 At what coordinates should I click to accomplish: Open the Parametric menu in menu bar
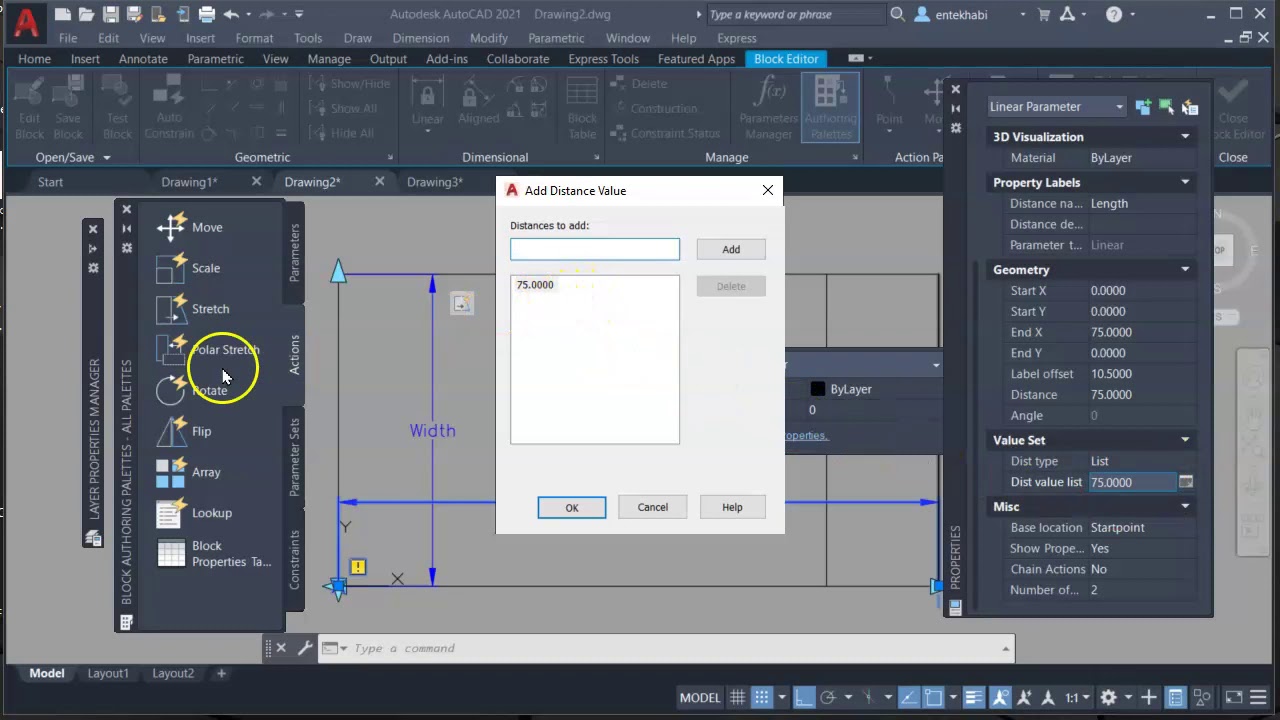(x=556, y=38)
